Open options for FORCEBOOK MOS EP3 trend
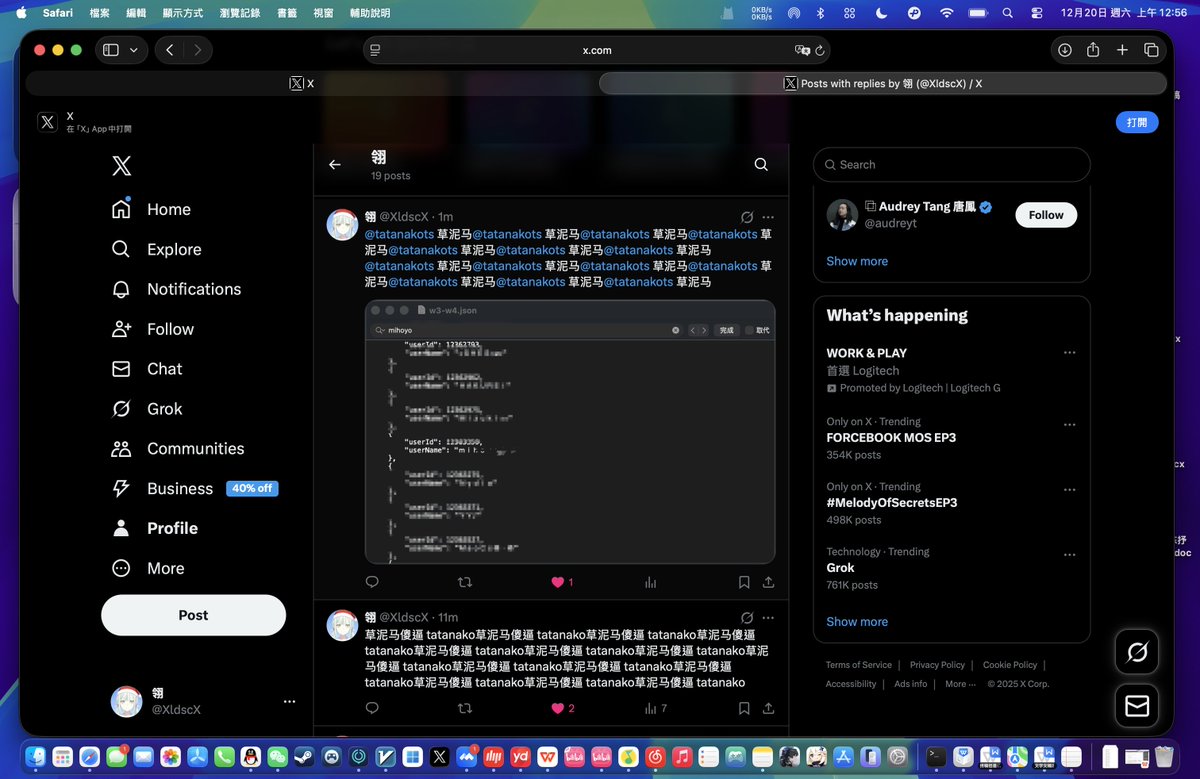The image size is (1200, 779). click(1069, 425)
